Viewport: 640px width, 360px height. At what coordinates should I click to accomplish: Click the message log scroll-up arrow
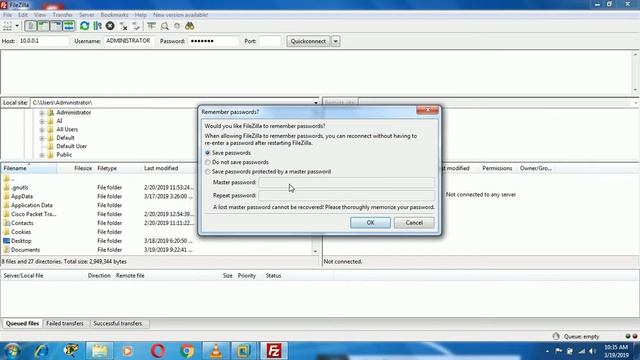tap(635, 54)
